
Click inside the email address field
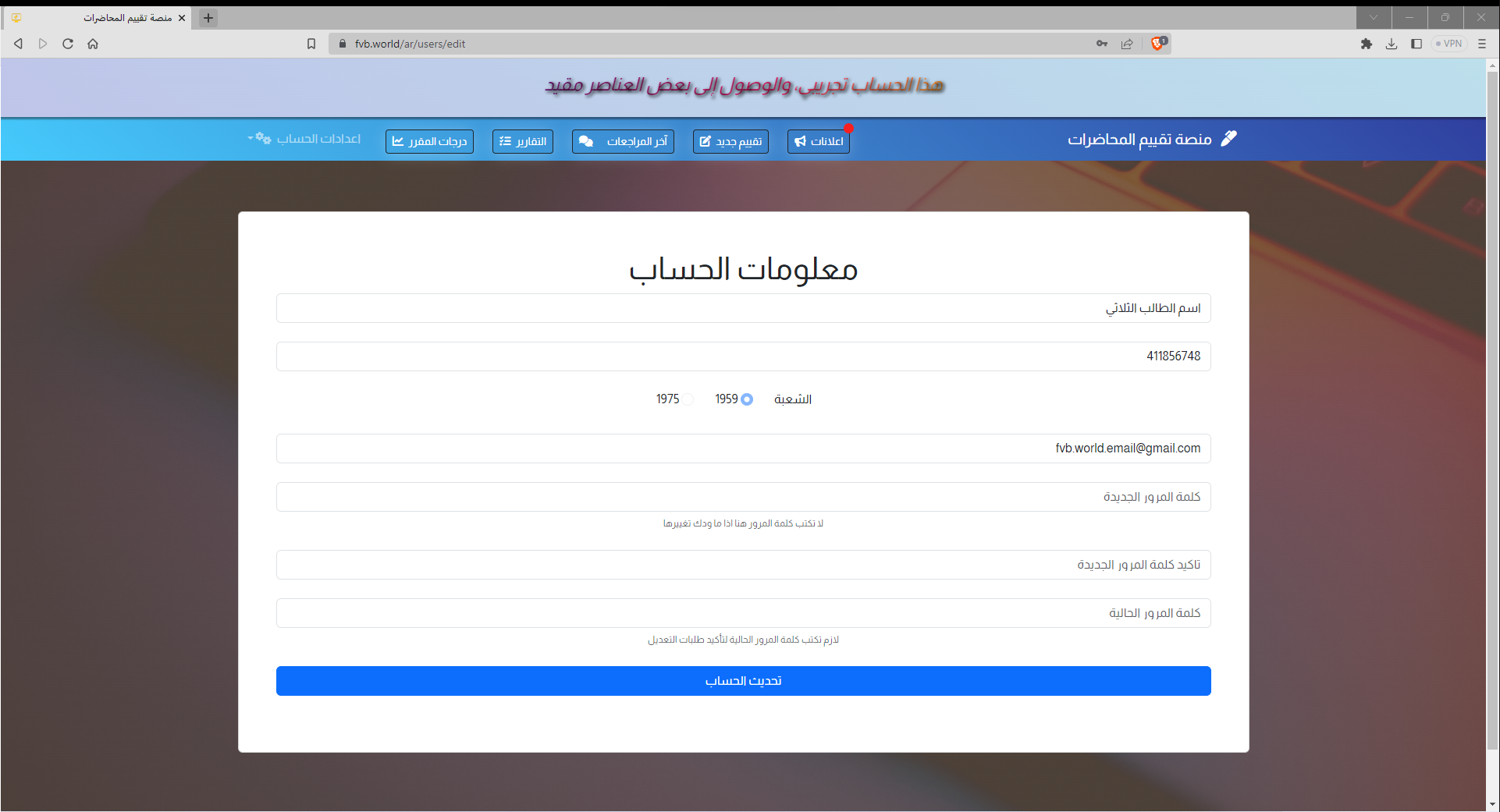click(742, 448)
